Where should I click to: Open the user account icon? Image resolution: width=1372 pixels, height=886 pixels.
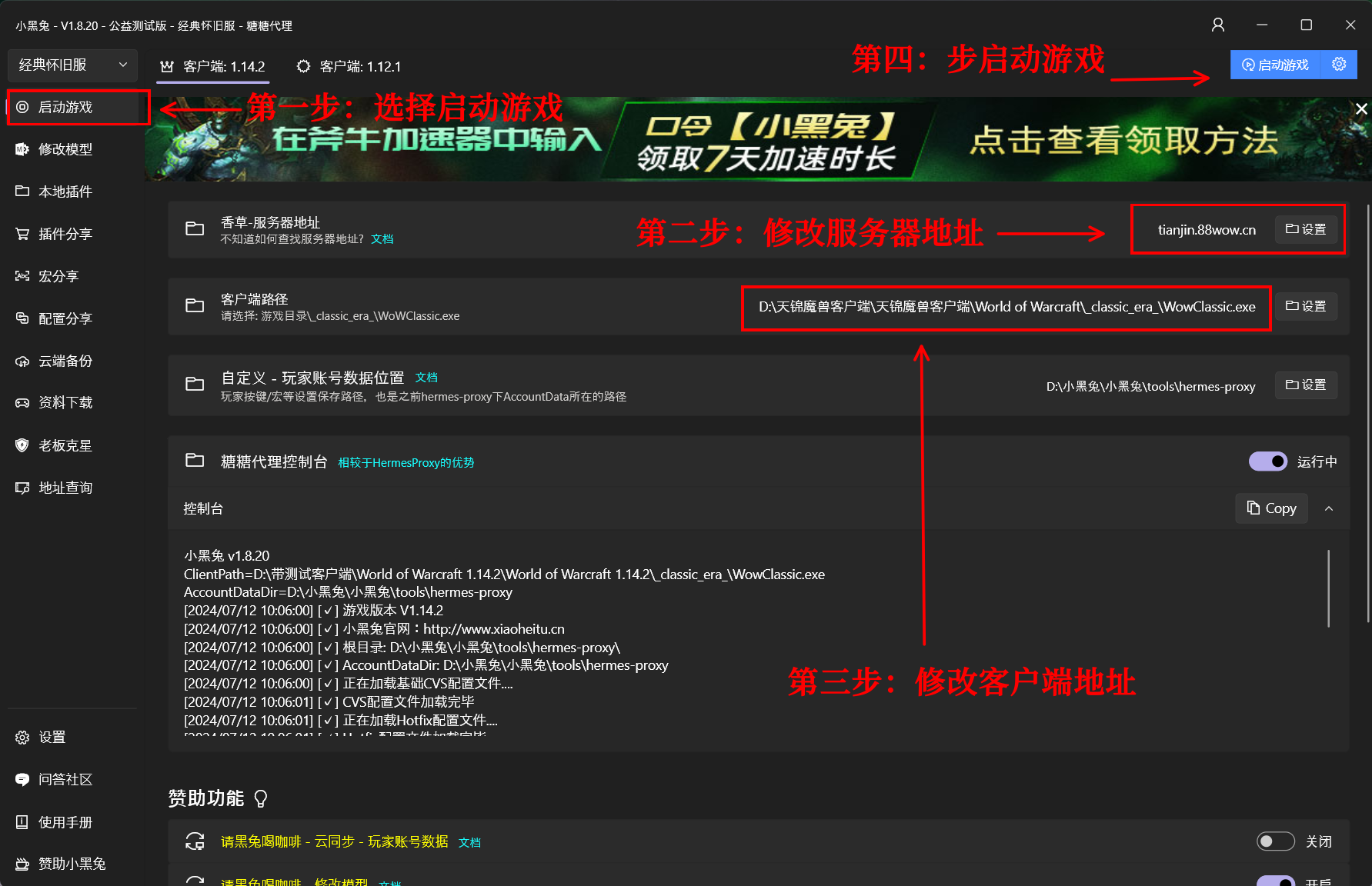coord(1218,25)
